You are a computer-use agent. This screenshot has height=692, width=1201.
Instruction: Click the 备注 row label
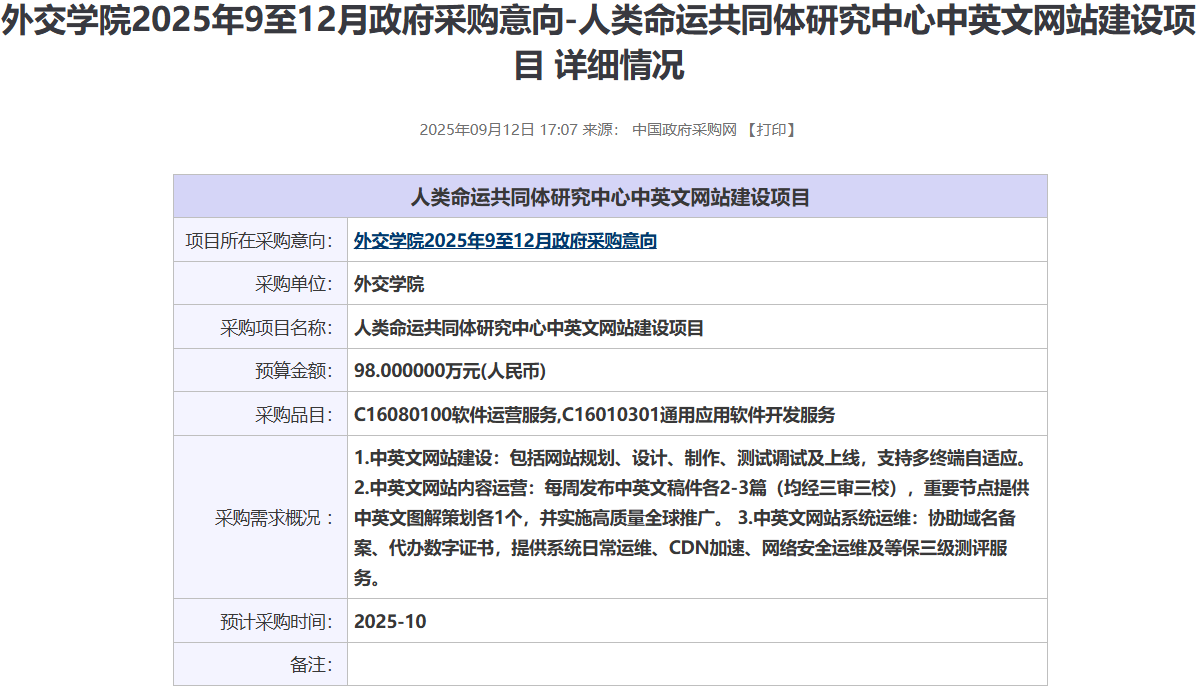311,664
